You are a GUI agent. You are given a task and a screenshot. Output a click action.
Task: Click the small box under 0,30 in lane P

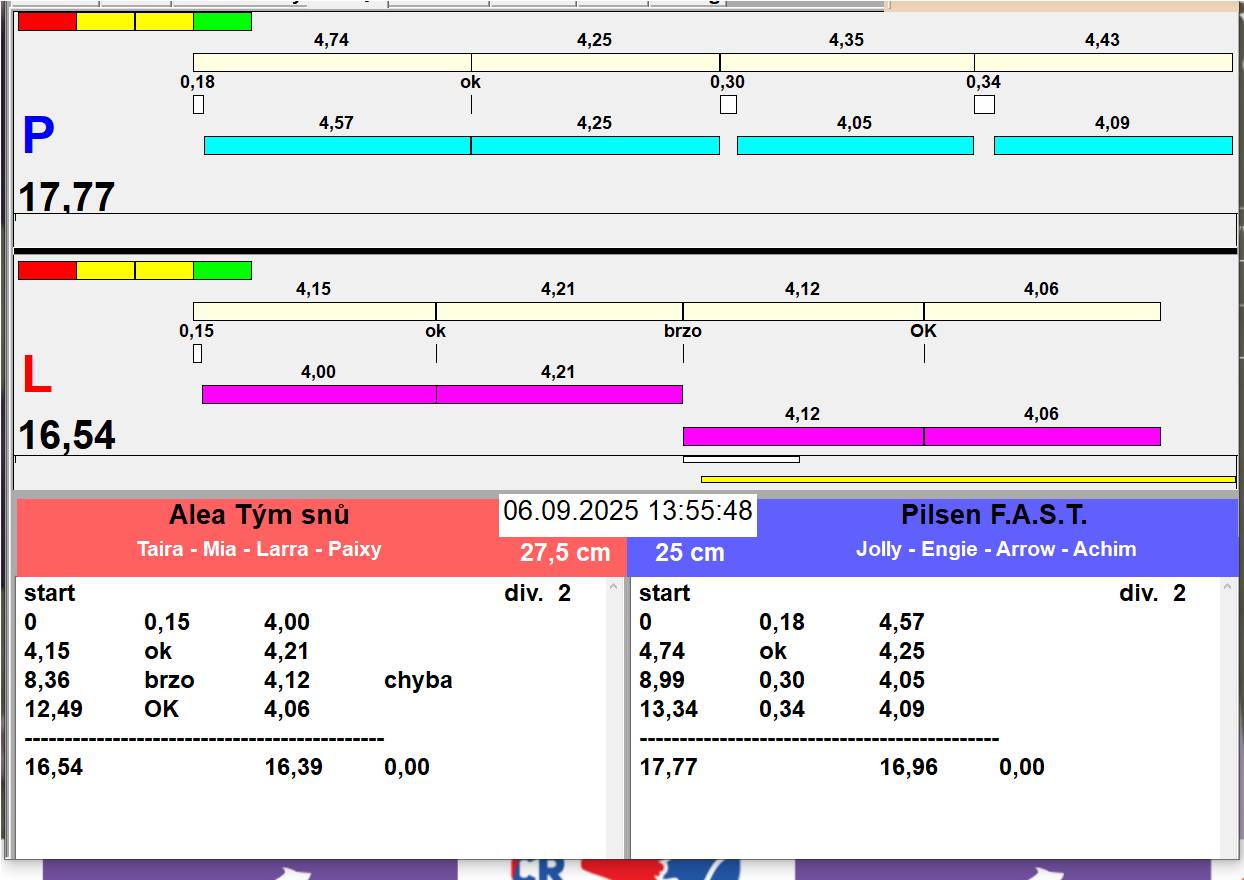pos(728,104)
